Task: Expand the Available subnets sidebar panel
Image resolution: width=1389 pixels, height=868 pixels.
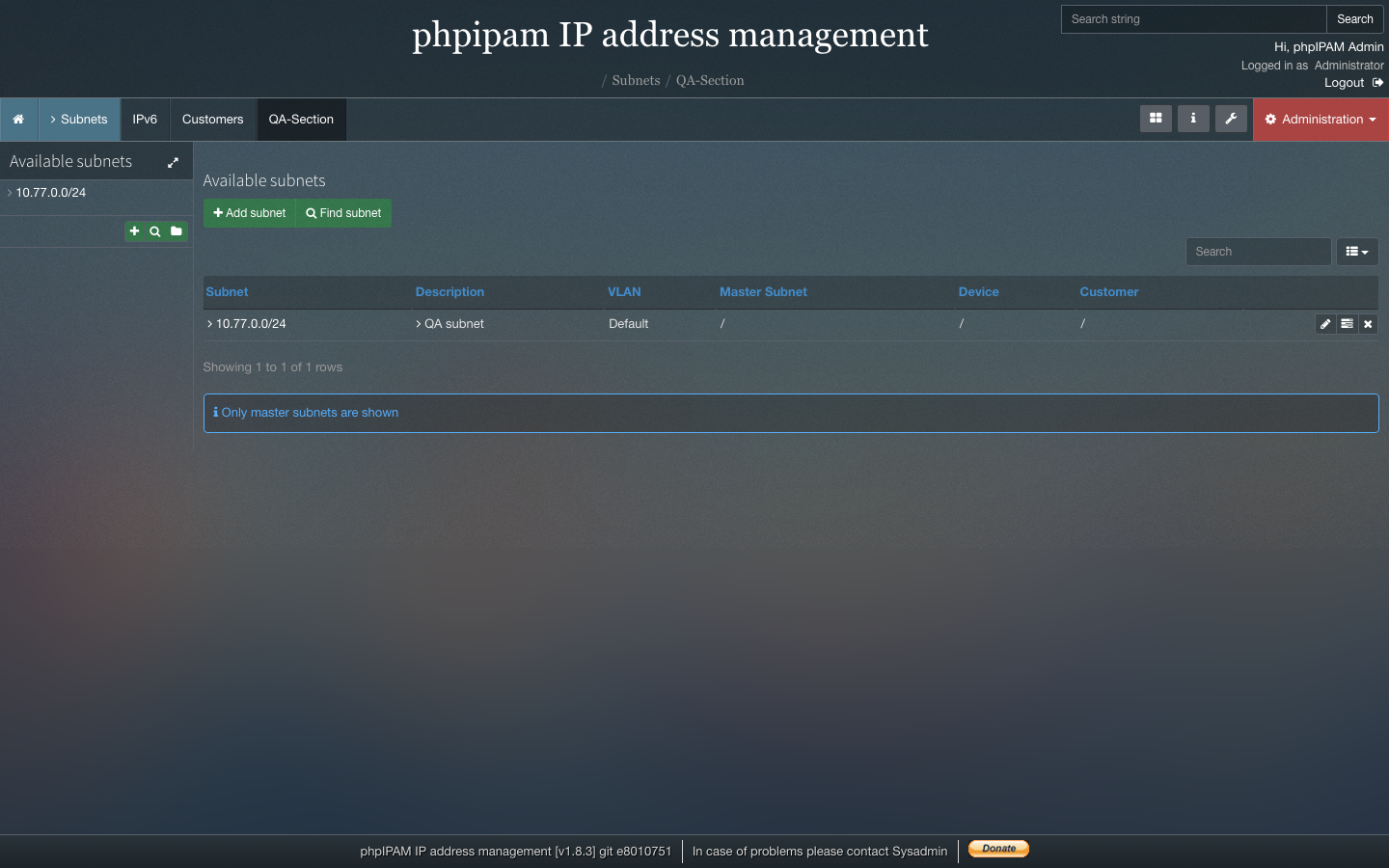Action: pyautogui.click(x=173, y=163)
